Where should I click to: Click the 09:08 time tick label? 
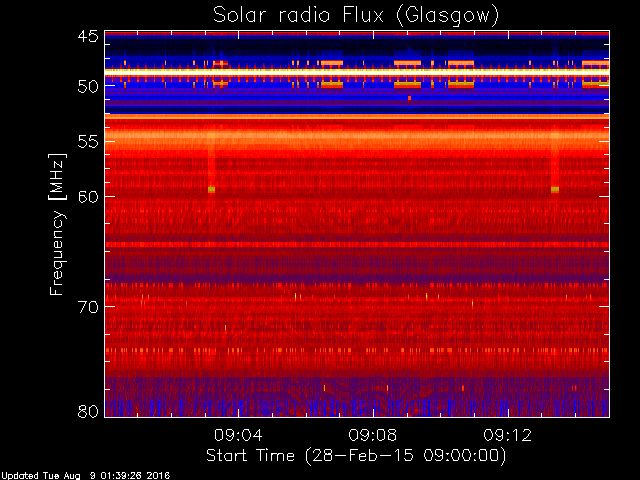[x=373, y=435]
